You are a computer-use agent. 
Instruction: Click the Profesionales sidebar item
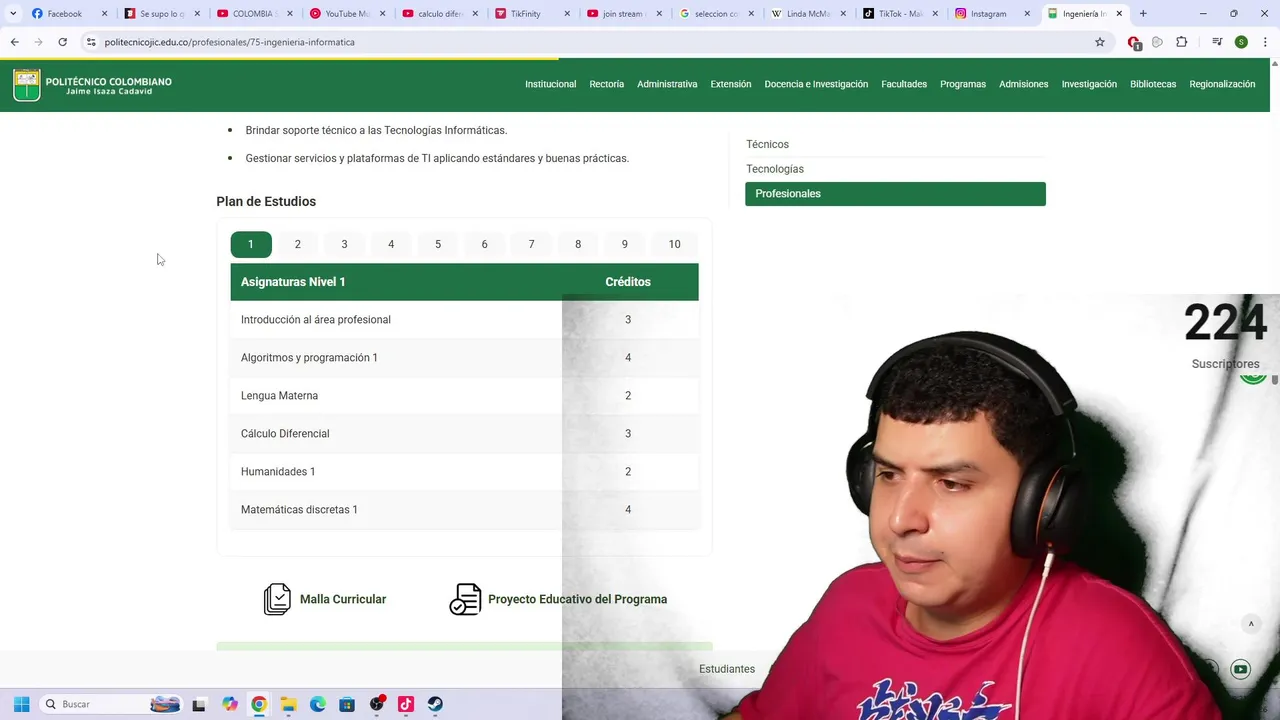pyautogui.click(x=895, y=194)
